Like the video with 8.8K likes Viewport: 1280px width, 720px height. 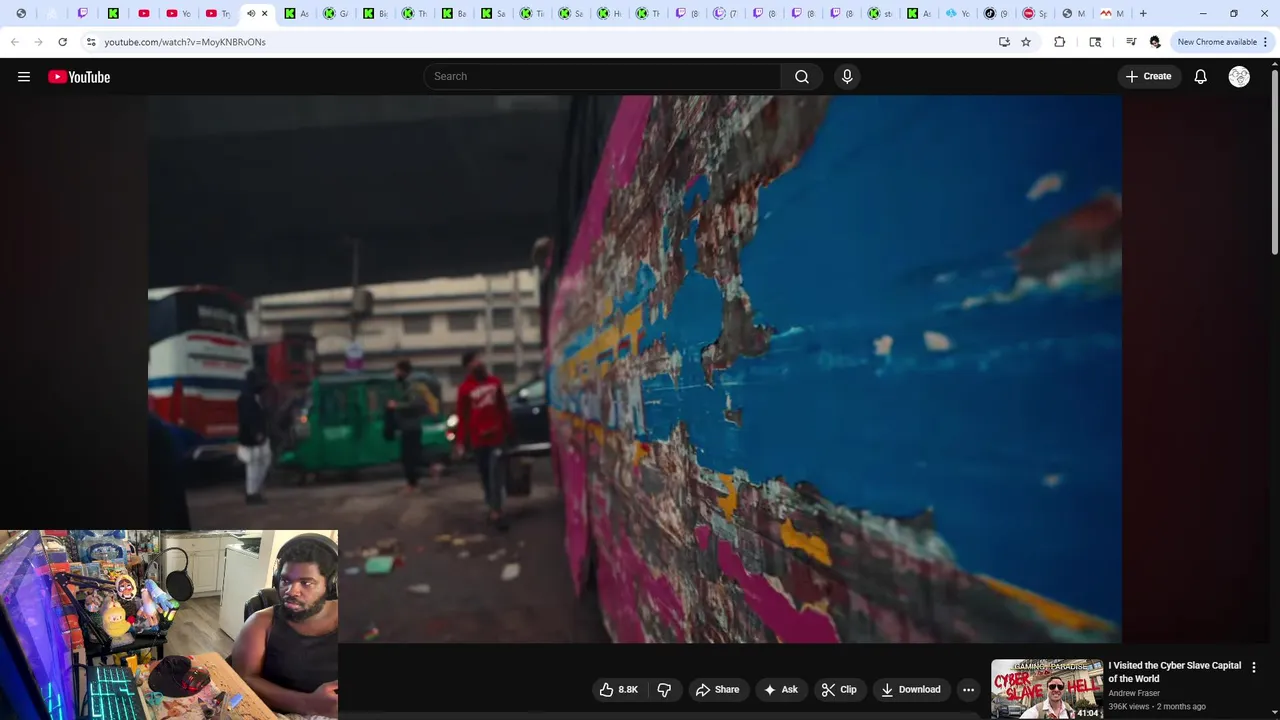tap(619, 690)
